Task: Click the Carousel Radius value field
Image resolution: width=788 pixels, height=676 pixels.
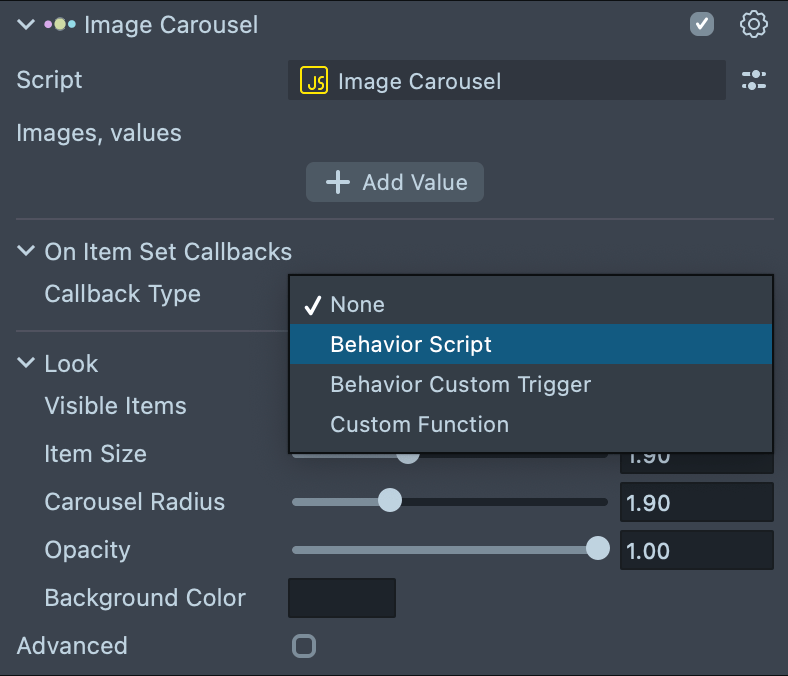Action: [x=696, y=502]
